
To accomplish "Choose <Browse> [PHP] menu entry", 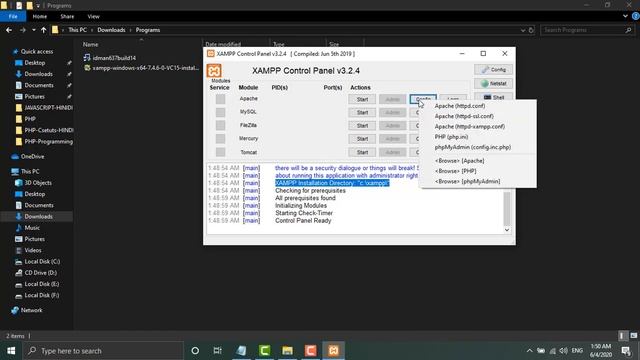I will click(x=455, y=171).
